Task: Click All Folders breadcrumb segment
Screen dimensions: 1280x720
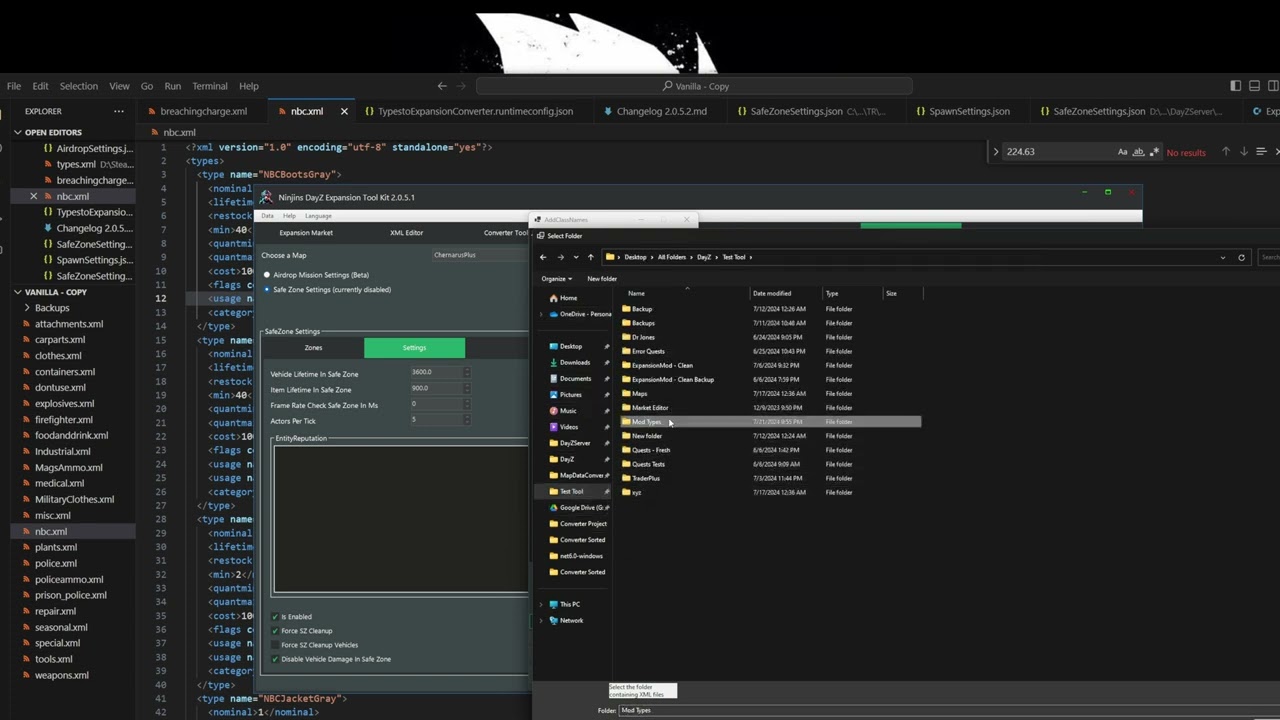Action: [x=672, y=257]
